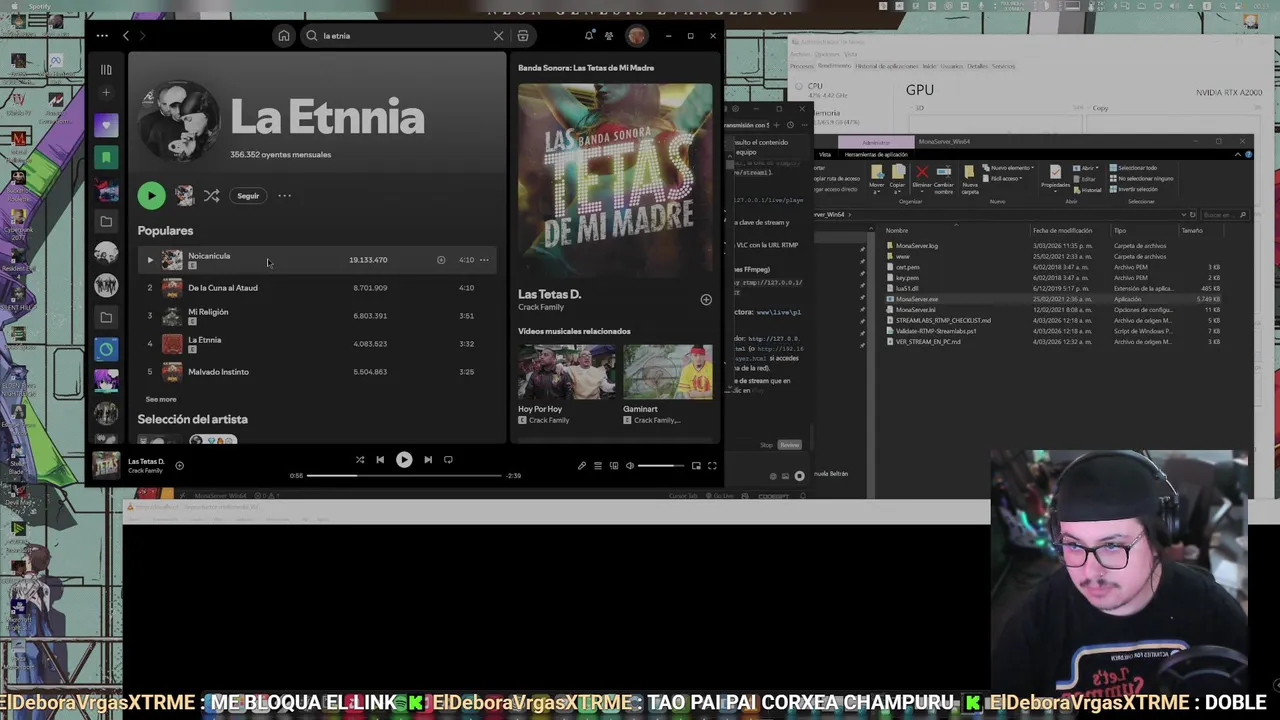Image resolution: width=1280 pixels, height=720 pixels.
Task: Open the Mover a dropdown in Explorer
Action: click(x=877, y=179)
